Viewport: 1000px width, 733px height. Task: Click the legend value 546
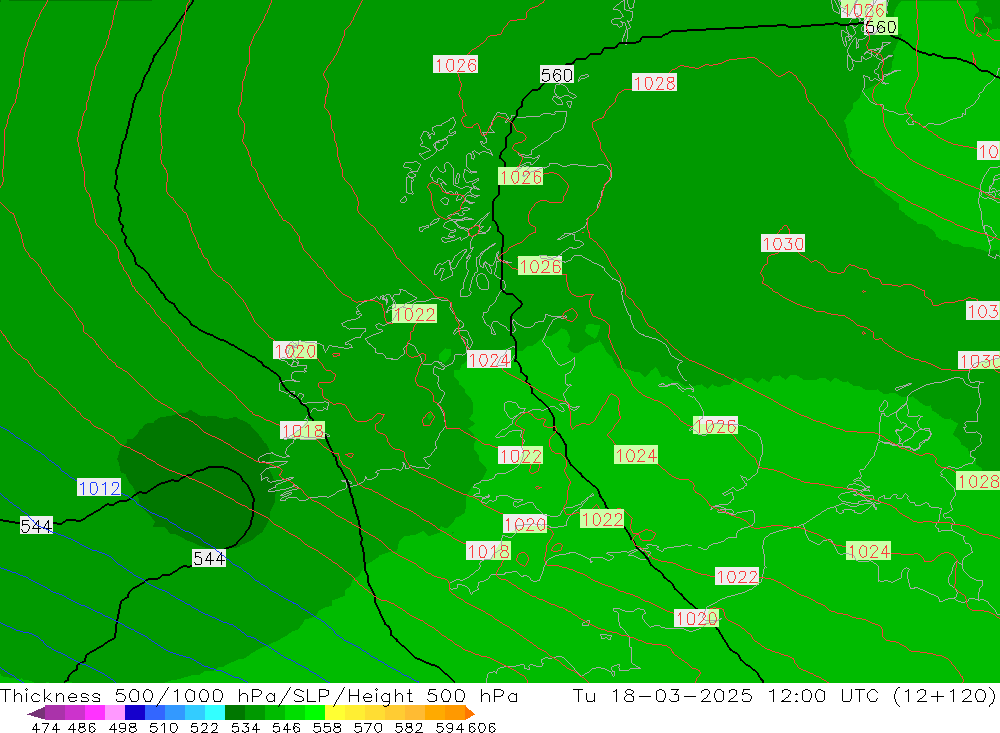pos(286,727)
